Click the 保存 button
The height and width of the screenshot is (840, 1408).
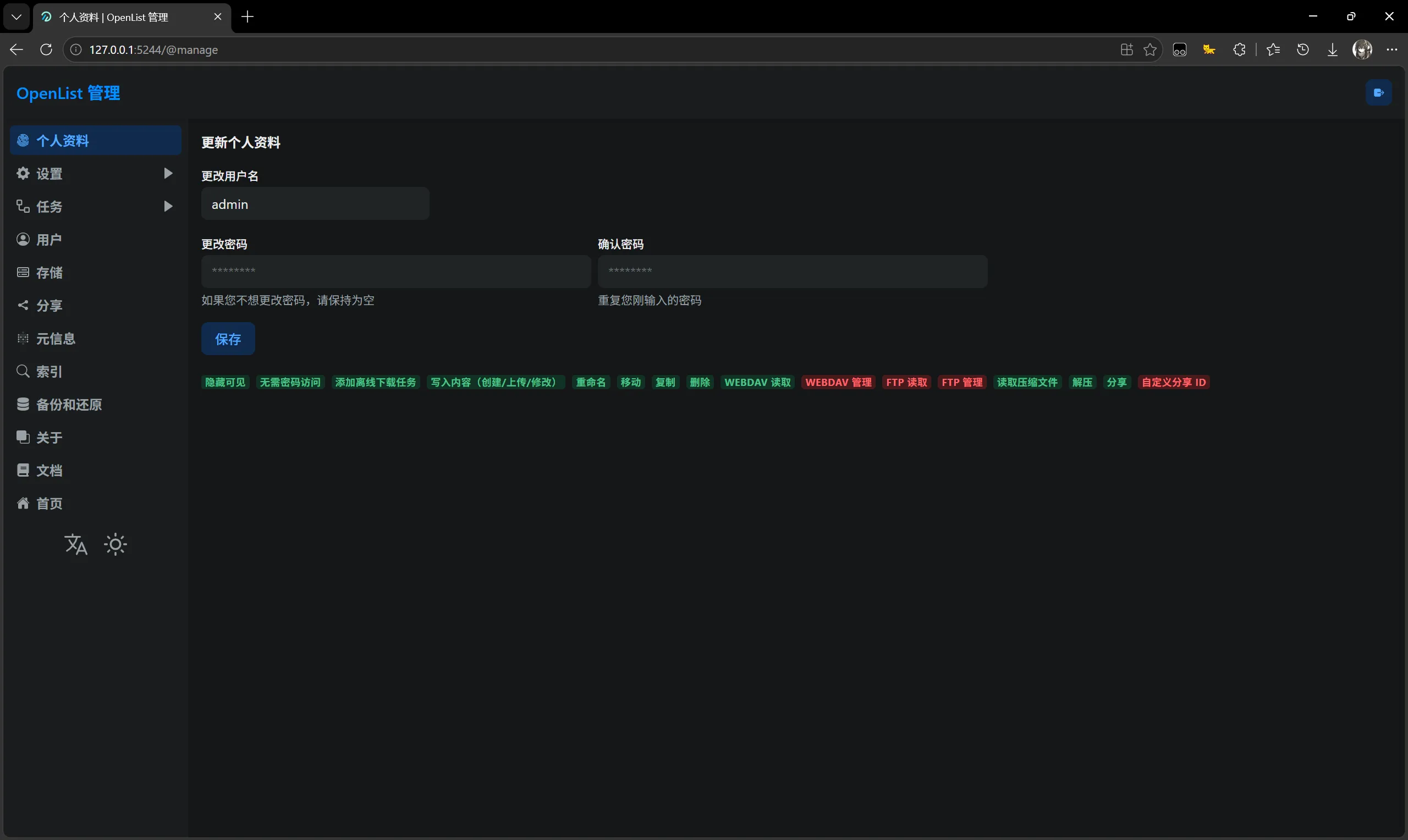(x=228, y=339)
